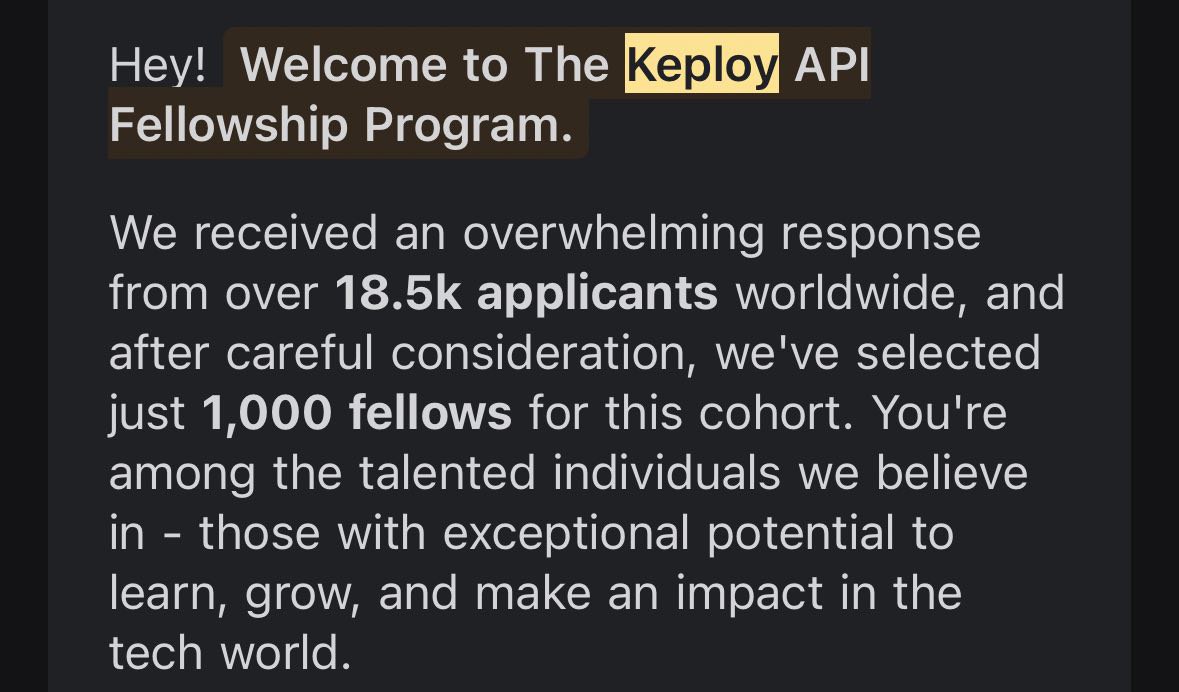This screenshot has width=1179, height=692.
Task: Click the word "API" in the heading
Action: click(830, 66)
